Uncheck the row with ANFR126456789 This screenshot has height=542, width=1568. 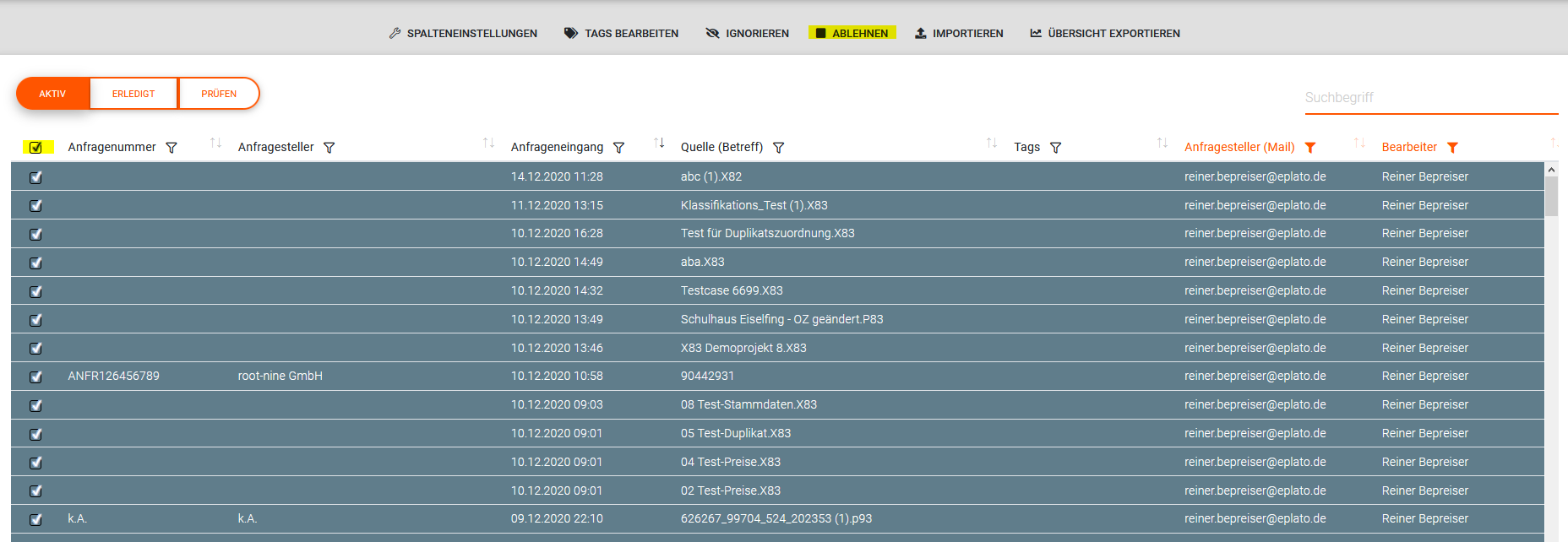(35, 377)
